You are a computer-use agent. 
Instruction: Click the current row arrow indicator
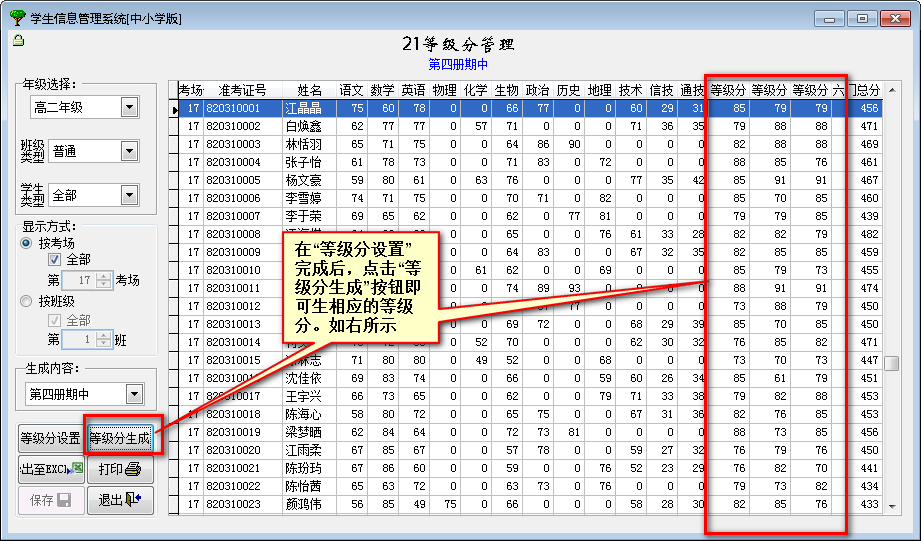click(175, 109)
